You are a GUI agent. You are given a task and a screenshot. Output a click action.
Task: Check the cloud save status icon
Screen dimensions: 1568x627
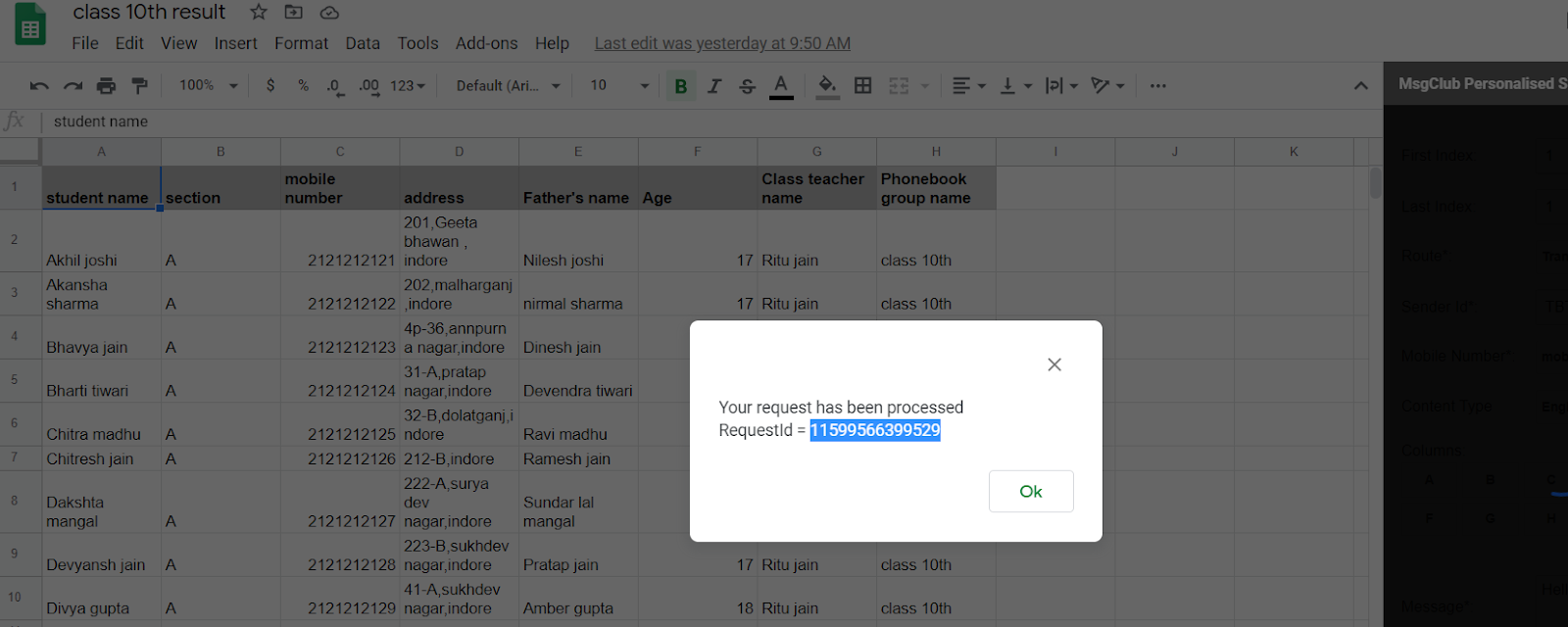coord(329,13)
